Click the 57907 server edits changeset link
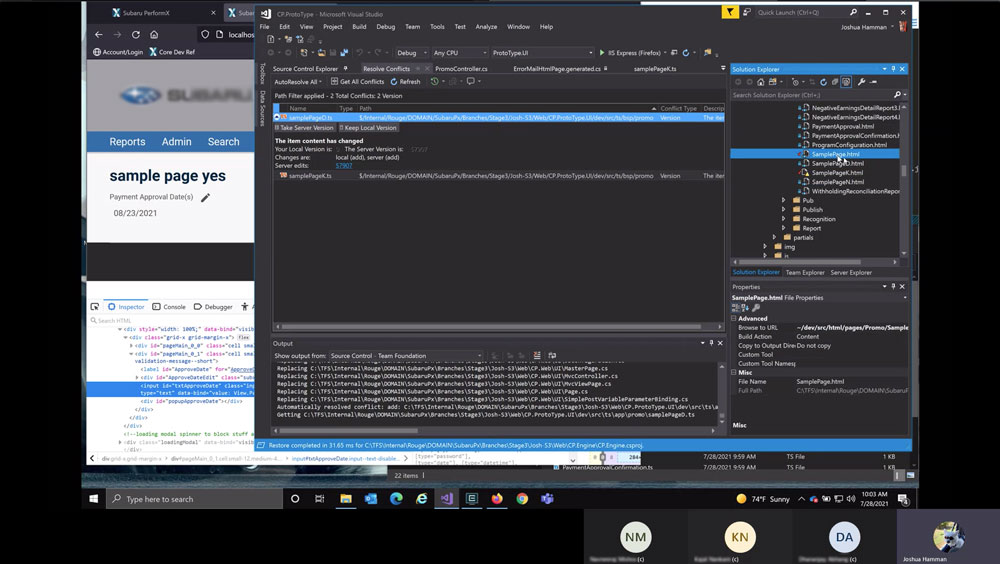 click(x=343, y=165)
